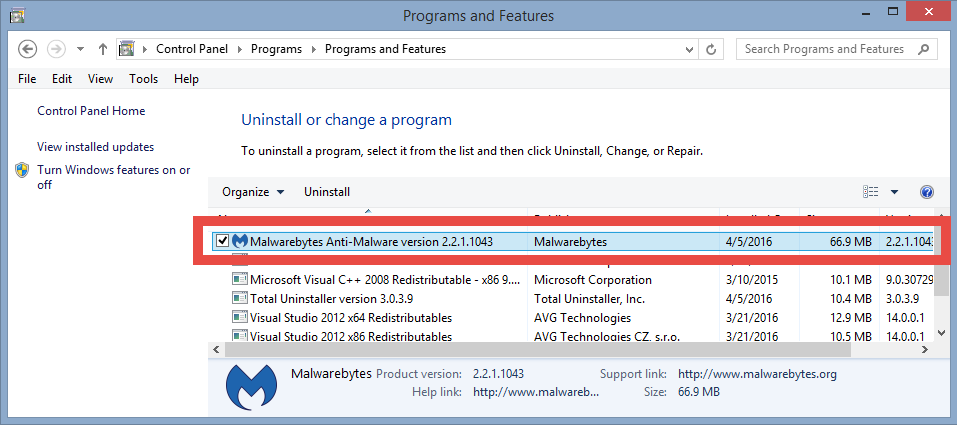
Task: Click the Forward navigation arrow
Action: [56, 49]
